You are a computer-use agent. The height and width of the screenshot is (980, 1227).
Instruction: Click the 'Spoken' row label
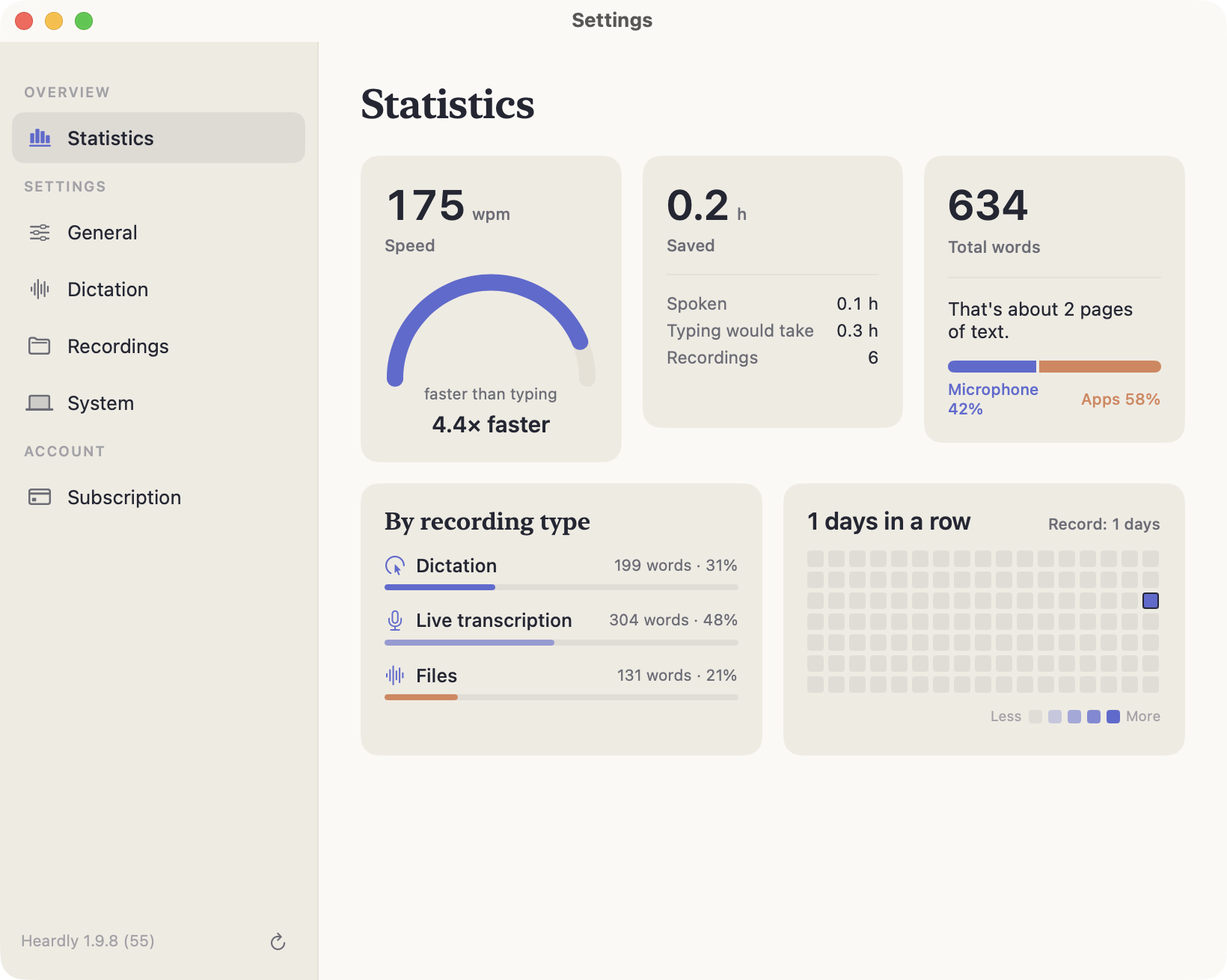pos(697,304)
